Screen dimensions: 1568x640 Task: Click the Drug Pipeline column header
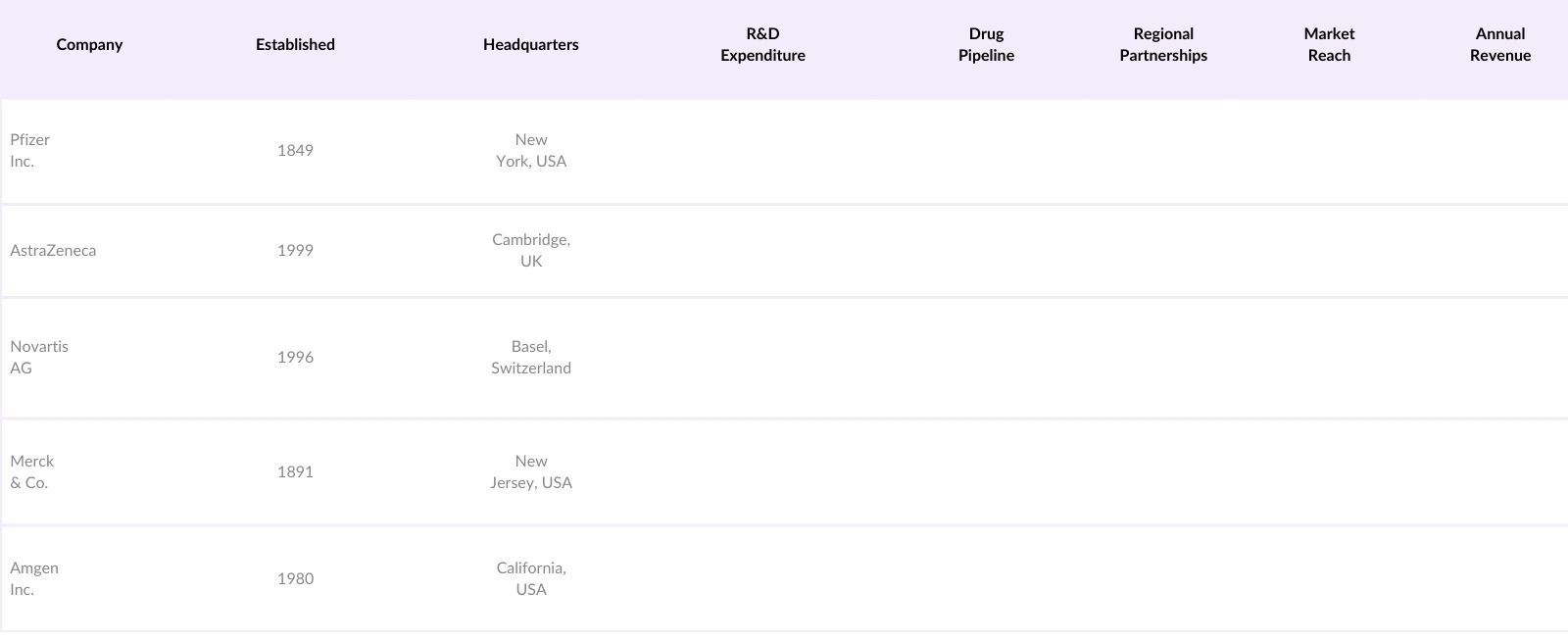point(986,45)
